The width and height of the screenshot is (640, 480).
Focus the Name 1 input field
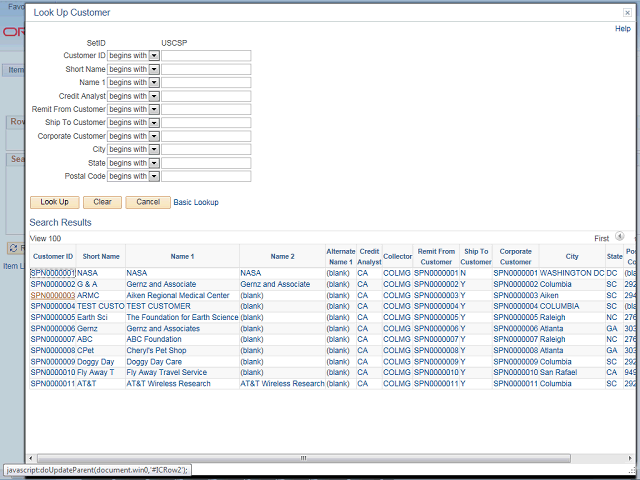click(x=206, y=82)
